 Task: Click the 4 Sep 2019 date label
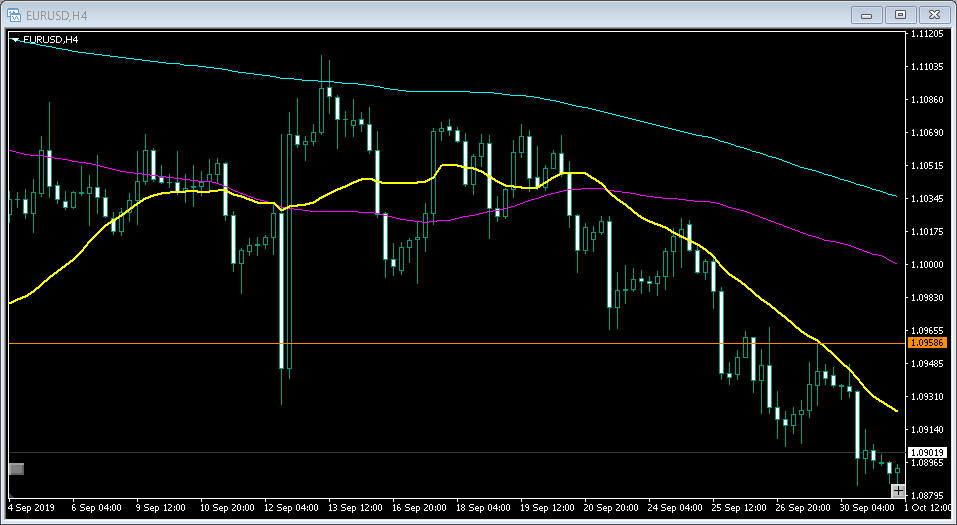(31, 507)
